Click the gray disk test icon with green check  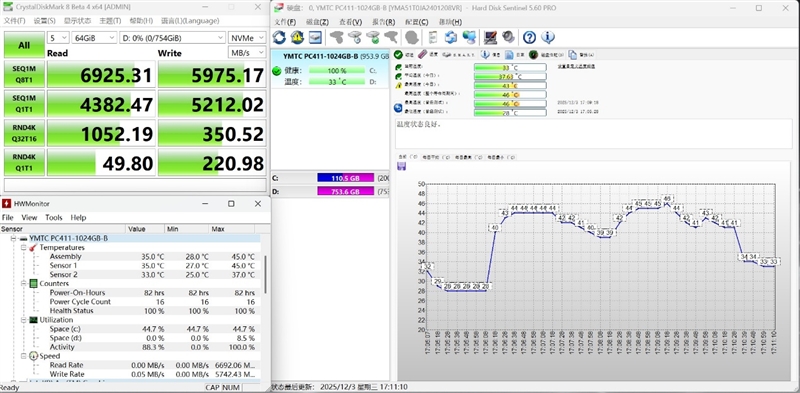click(x=373, y=37)
